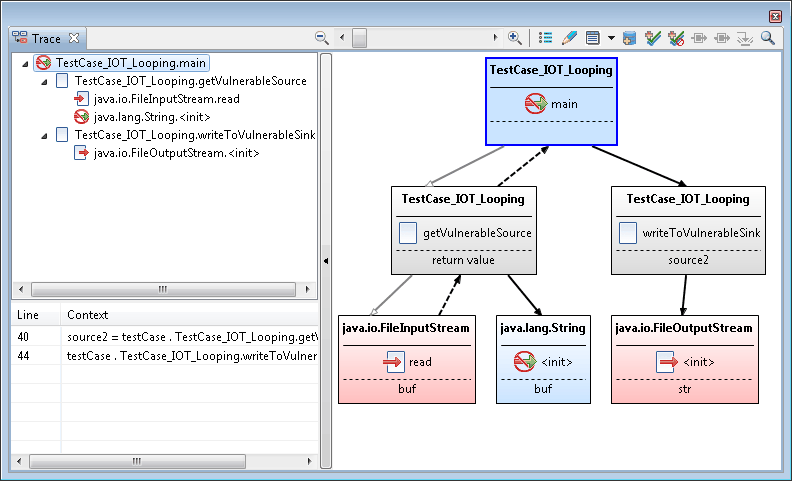Screen dimensions: 792x481
Task: Click the checkmark icon with red prohibition sign
Action: 676,38
